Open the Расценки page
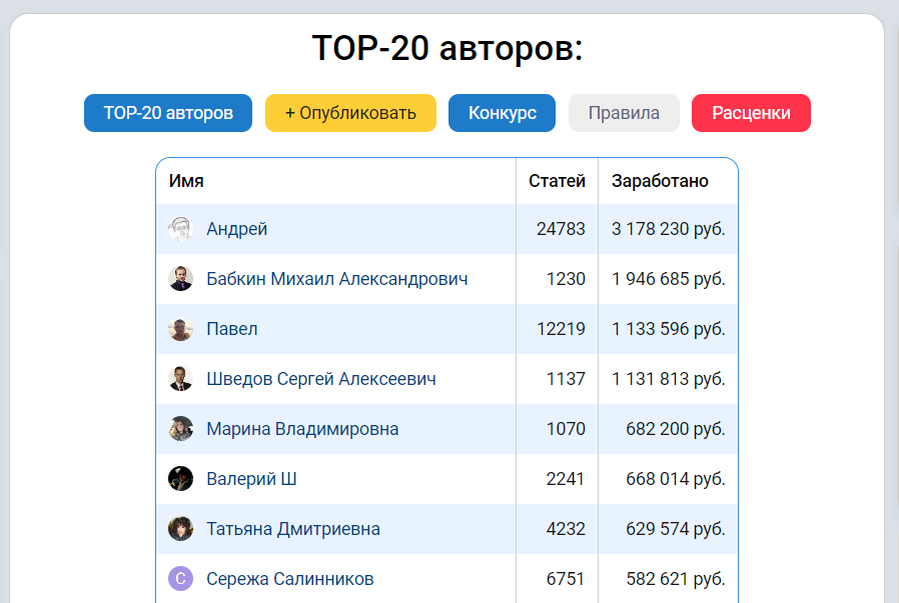 point(750,113)
